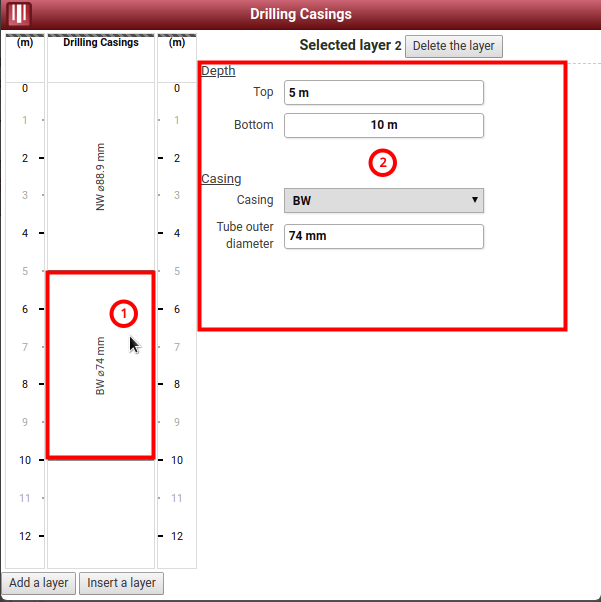
Task: Click the left (m) scale header
Action: click(x=25, y=43)
